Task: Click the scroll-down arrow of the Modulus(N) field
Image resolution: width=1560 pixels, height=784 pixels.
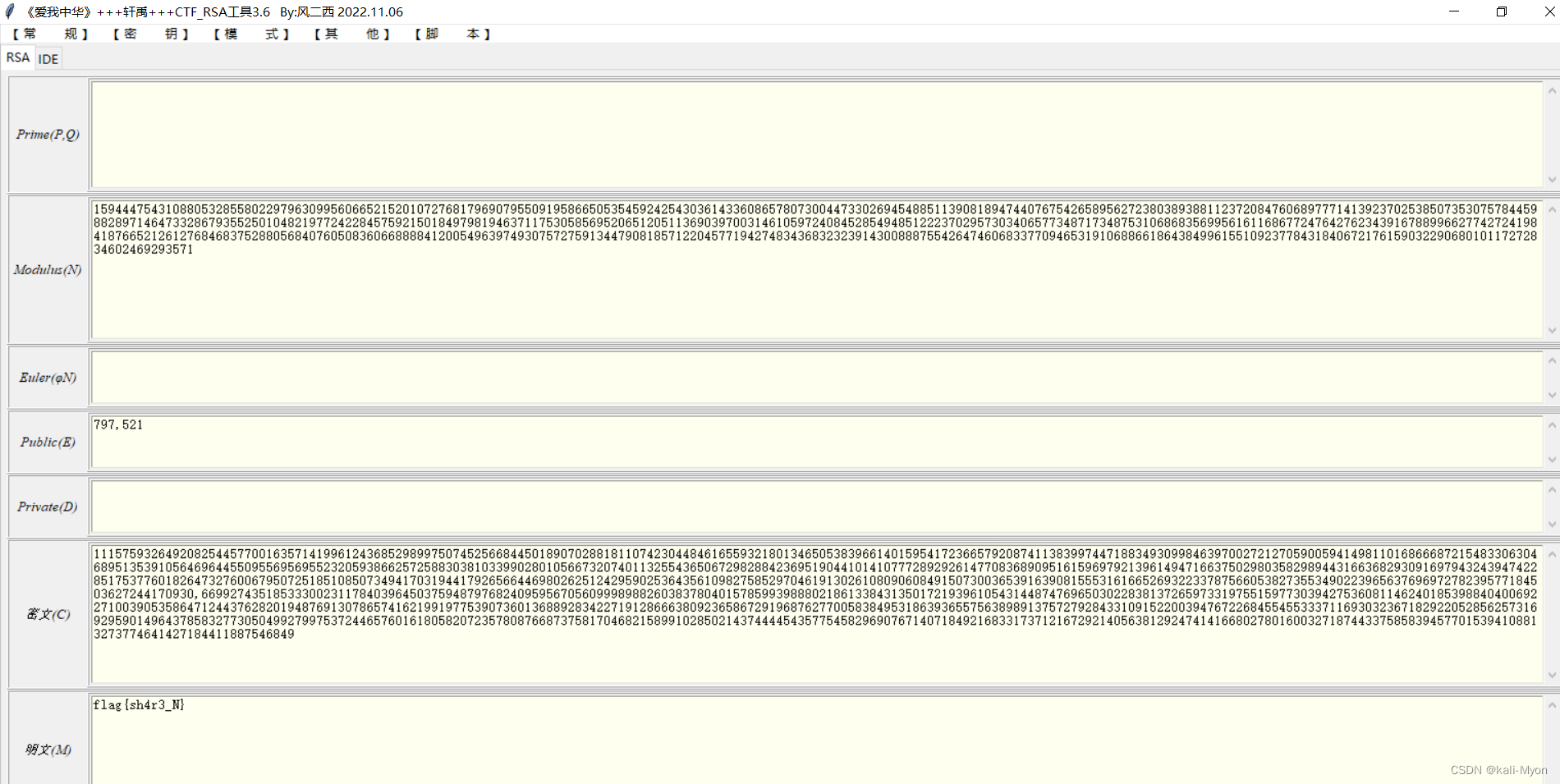Action: (1552, 332)
